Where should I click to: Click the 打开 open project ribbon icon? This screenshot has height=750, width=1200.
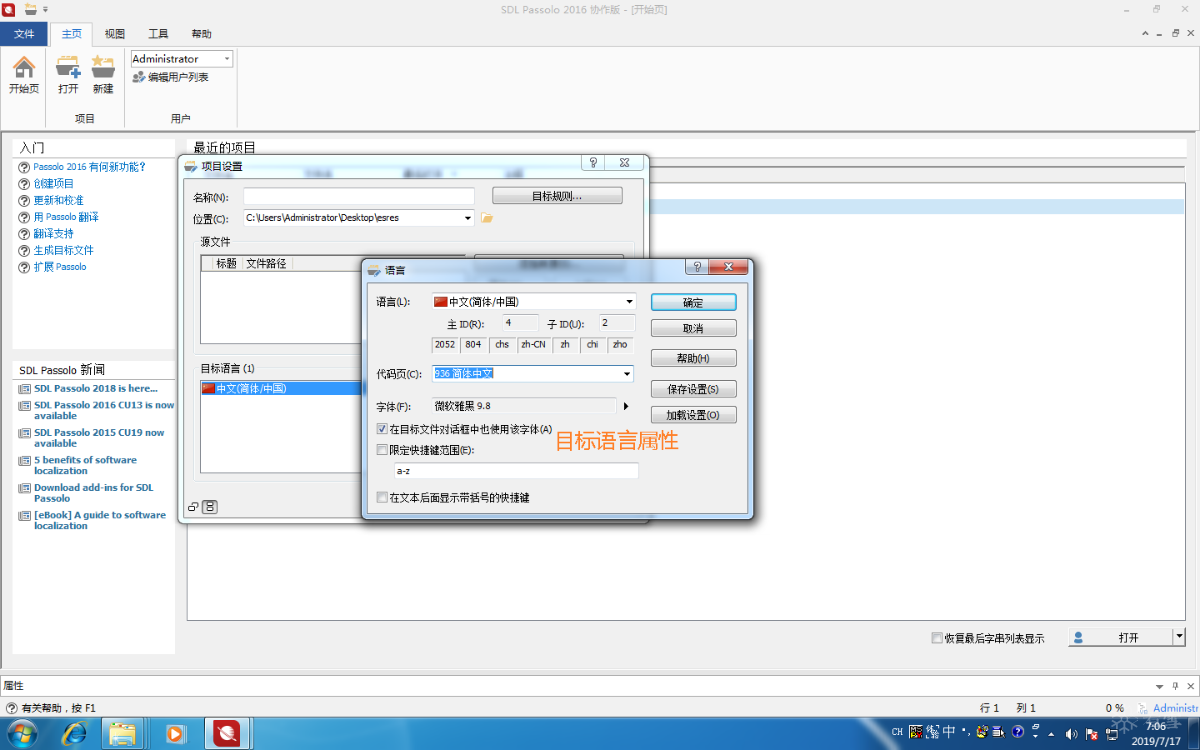[68, 67]
